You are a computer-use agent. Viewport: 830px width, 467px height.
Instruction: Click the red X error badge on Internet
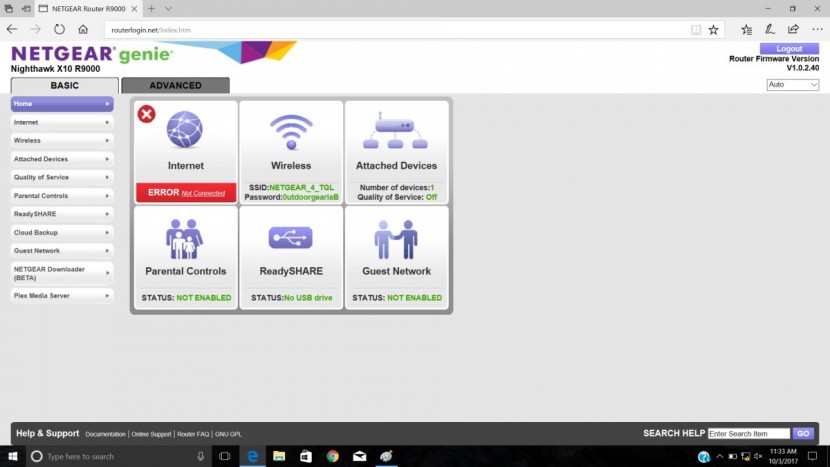[x=147, y=114]
